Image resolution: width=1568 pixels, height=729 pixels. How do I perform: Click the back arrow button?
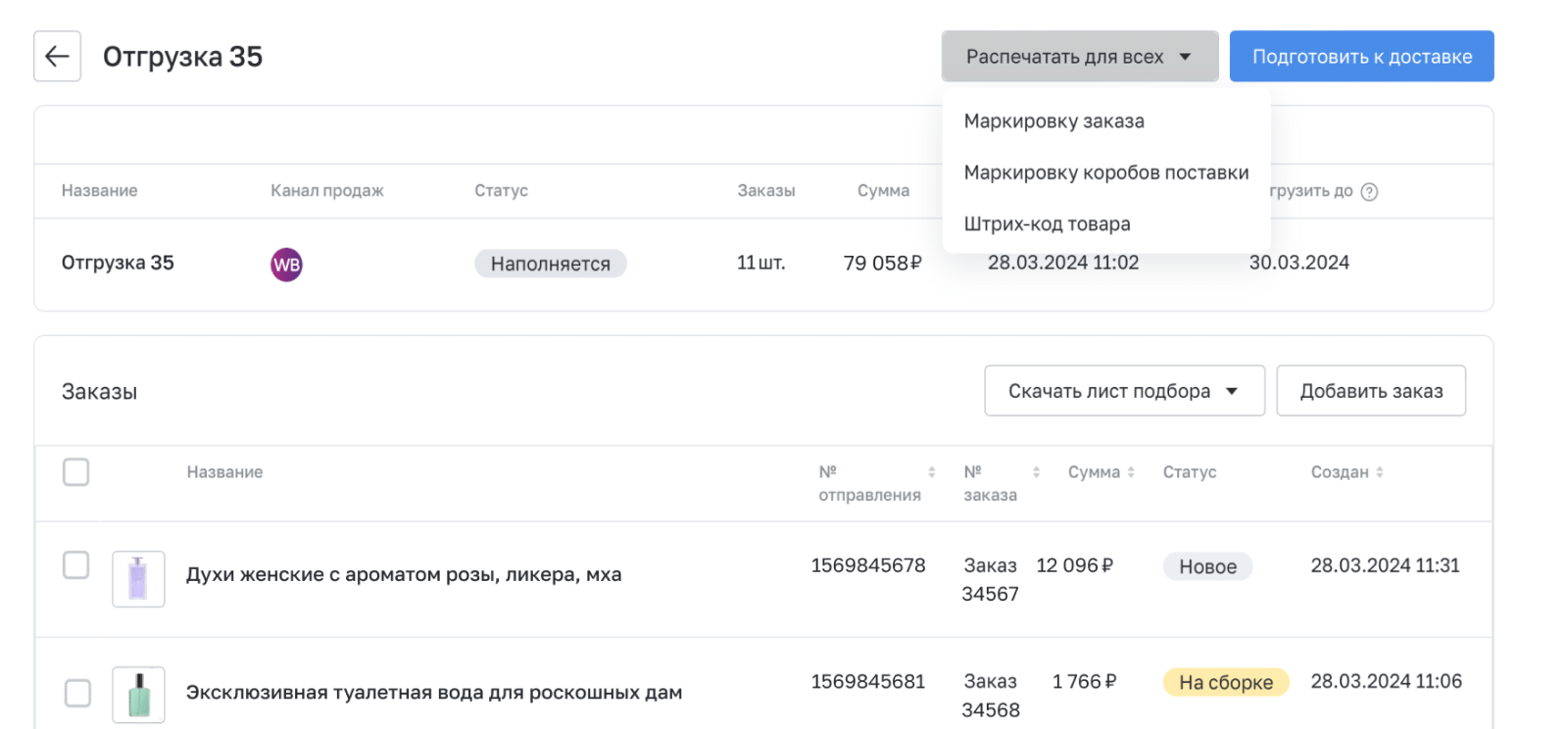(57, 56)
